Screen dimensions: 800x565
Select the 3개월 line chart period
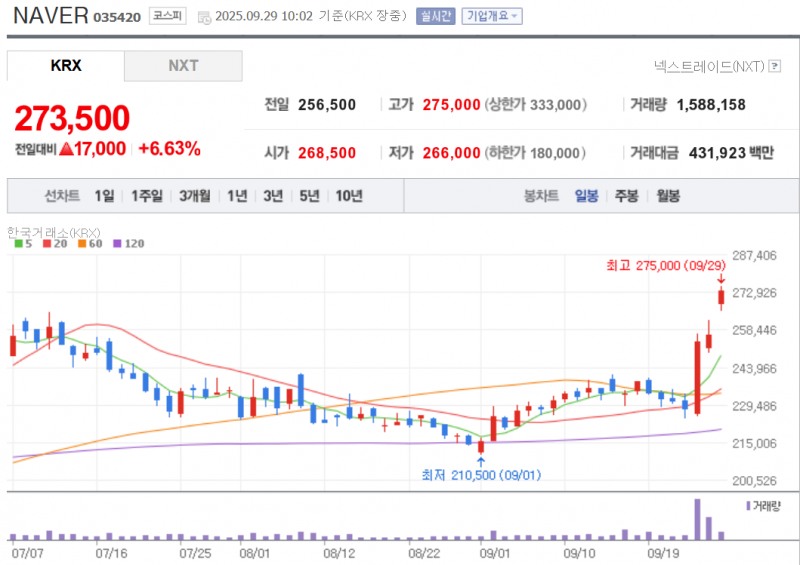[194, 196]
